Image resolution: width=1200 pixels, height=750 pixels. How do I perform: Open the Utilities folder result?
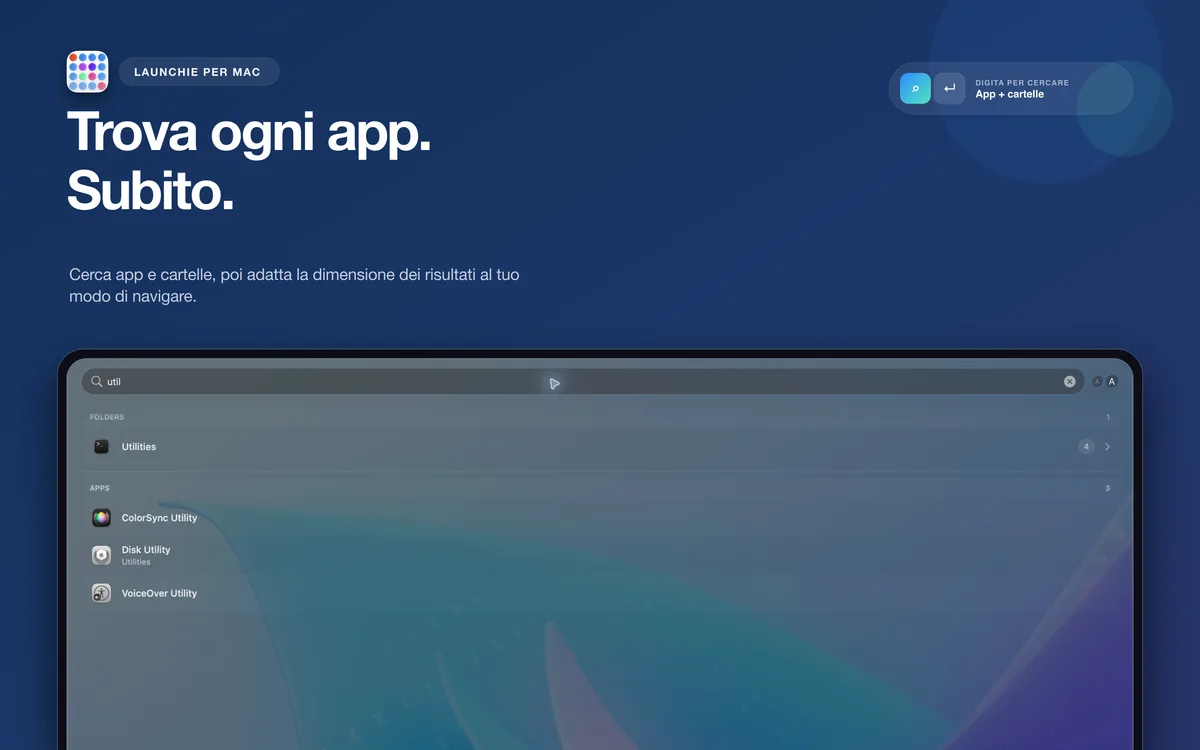click(x=600, y=447)
